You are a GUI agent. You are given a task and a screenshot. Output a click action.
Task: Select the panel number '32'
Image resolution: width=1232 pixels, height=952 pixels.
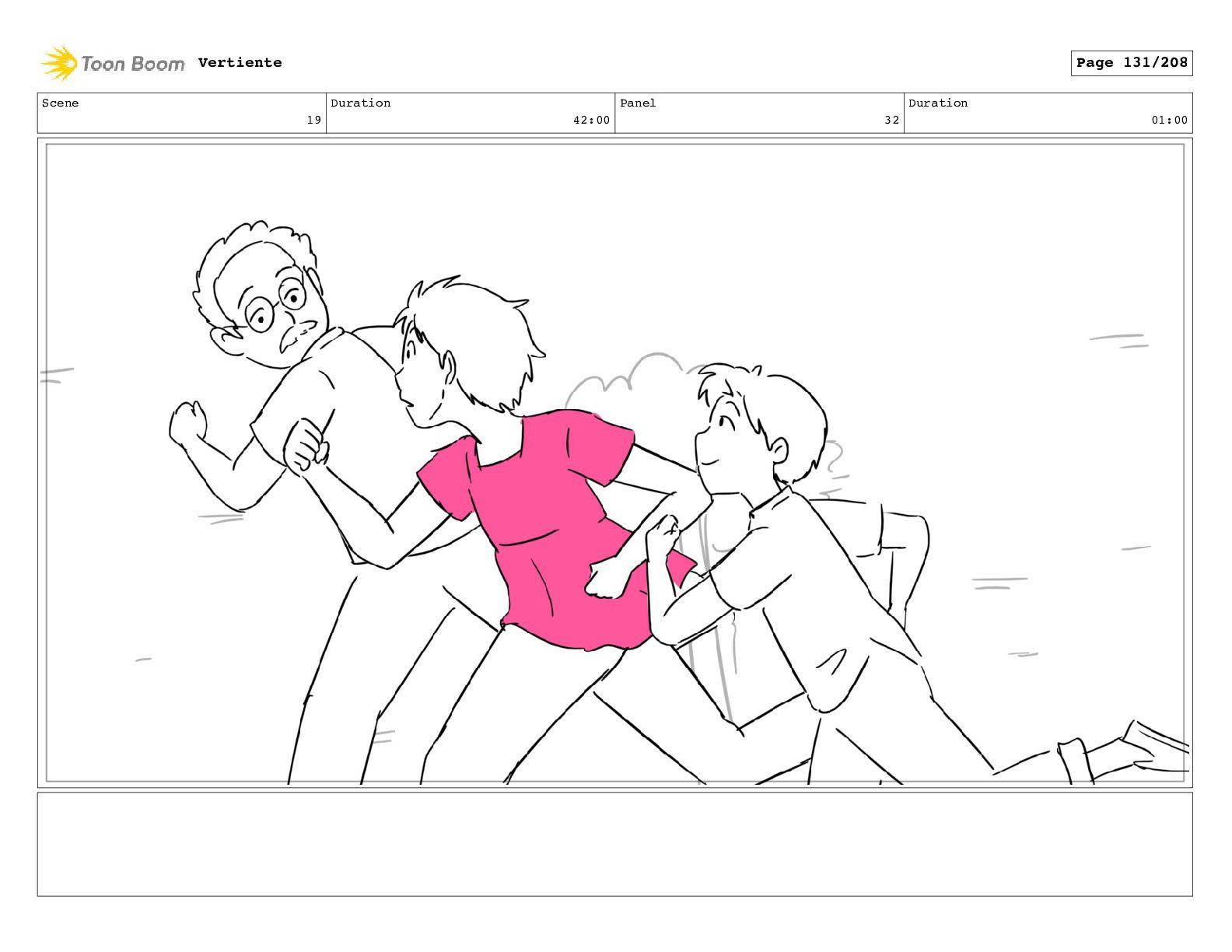pyautogui.click(x=891, y=120)
